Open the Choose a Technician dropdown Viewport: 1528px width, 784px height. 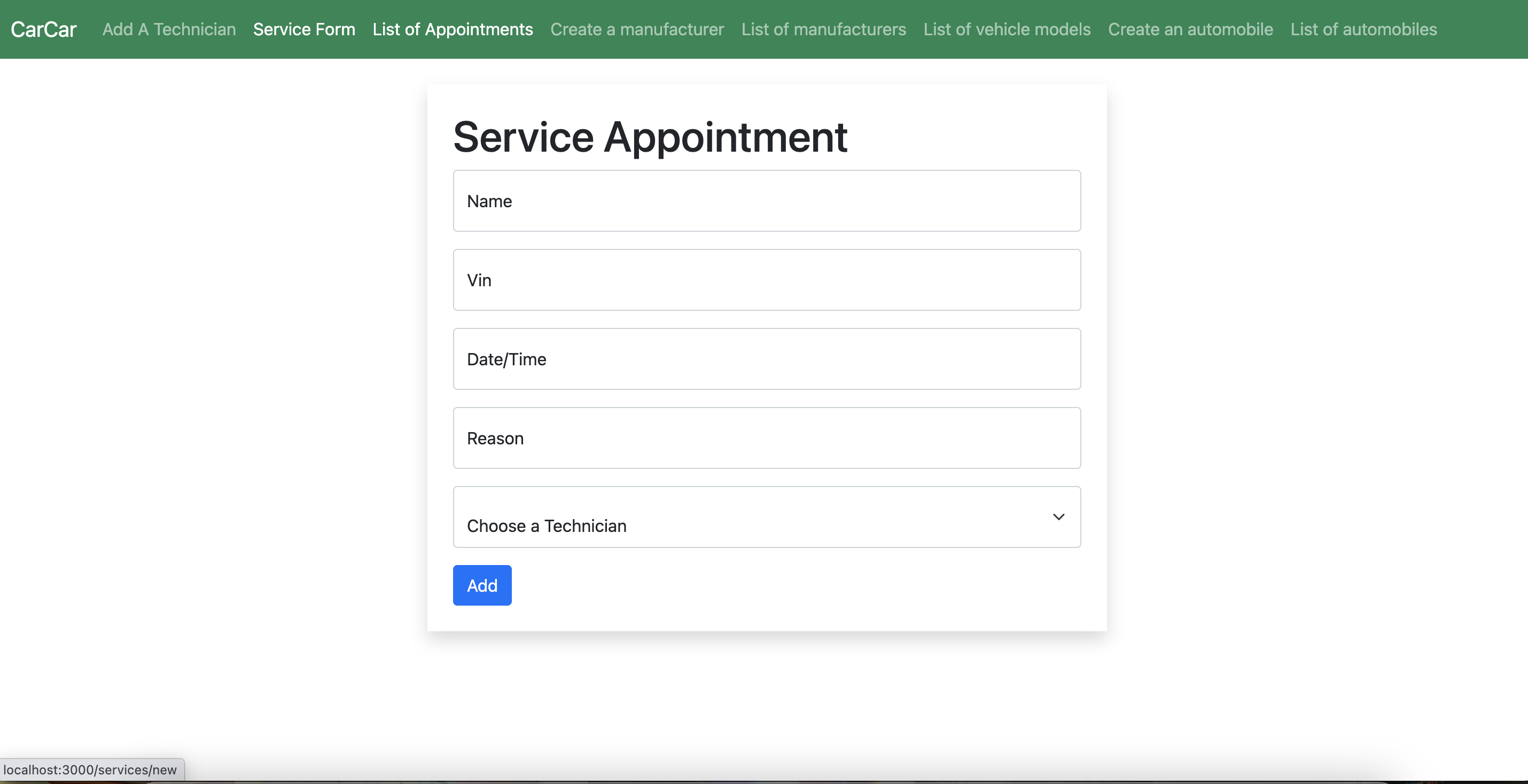(x=766, y=517)
